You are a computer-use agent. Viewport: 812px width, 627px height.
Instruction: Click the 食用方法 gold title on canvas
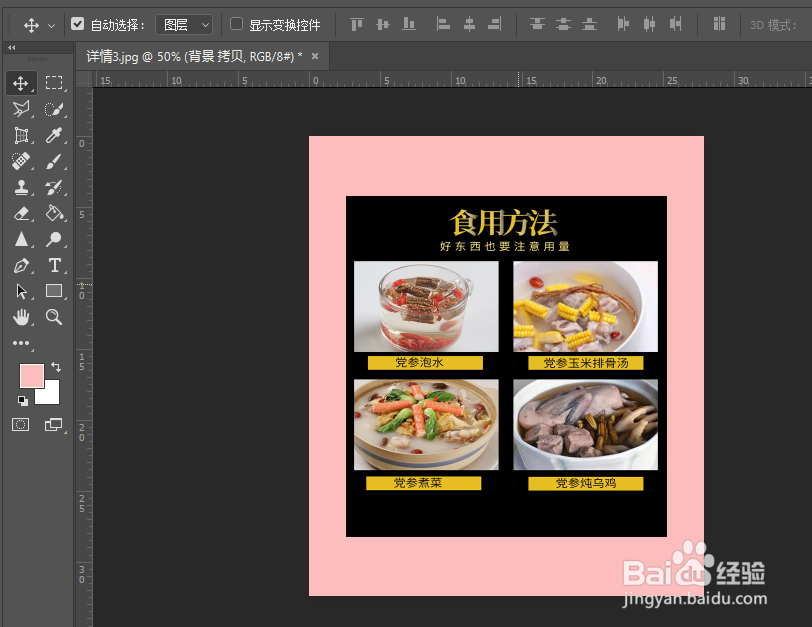click(x=504, y=223)
